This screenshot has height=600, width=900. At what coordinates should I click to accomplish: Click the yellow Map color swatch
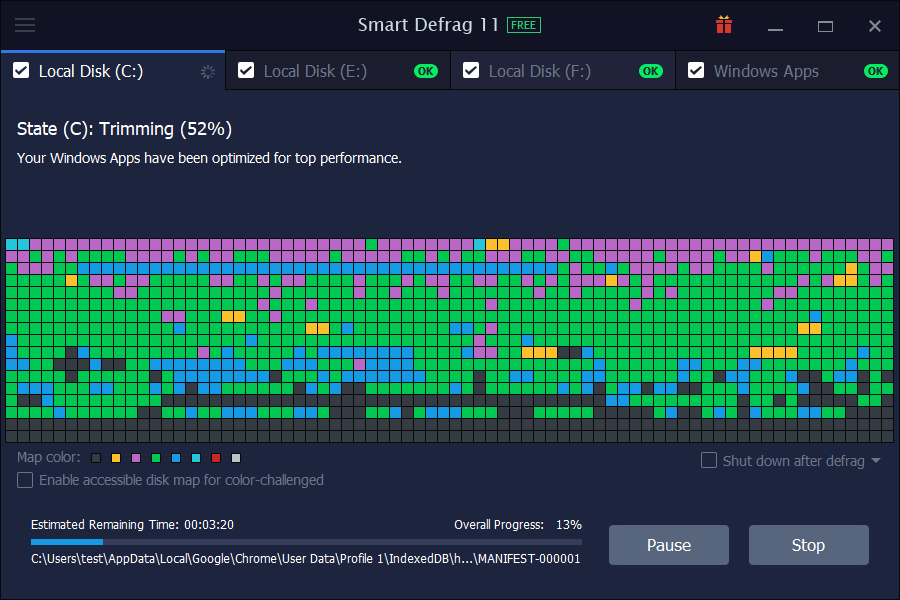tap(115, 457)
